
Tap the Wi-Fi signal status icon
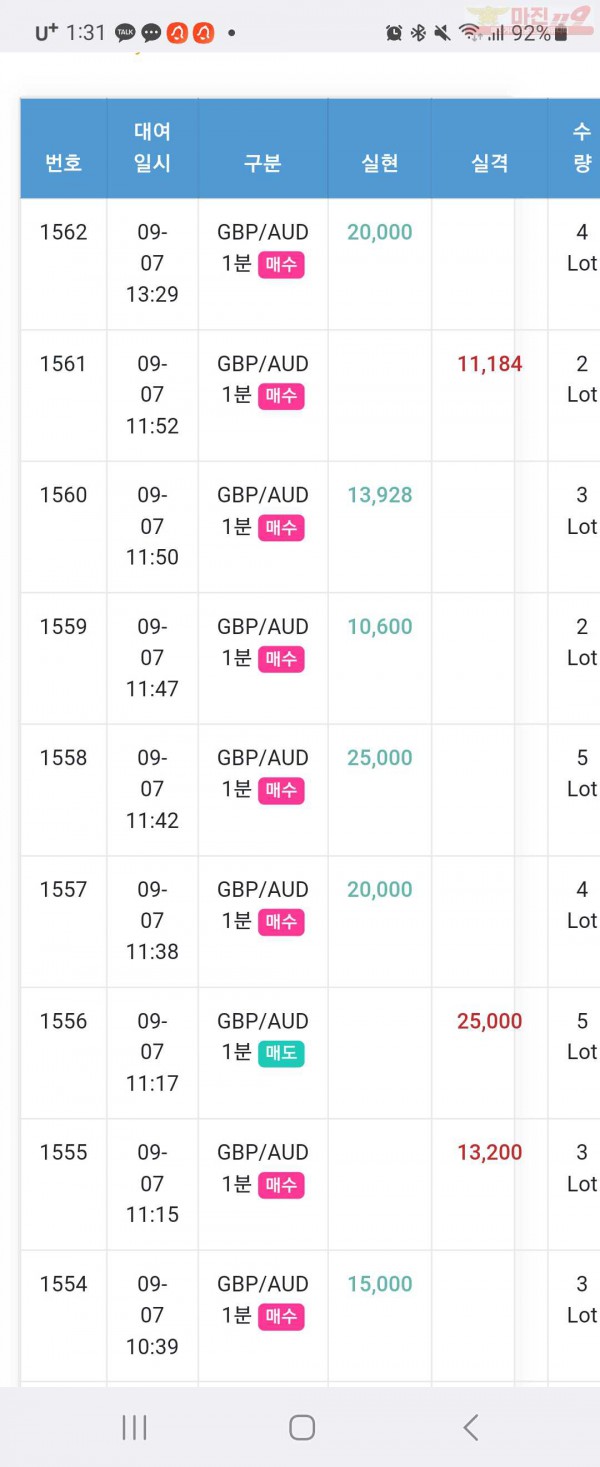[469, 33]
